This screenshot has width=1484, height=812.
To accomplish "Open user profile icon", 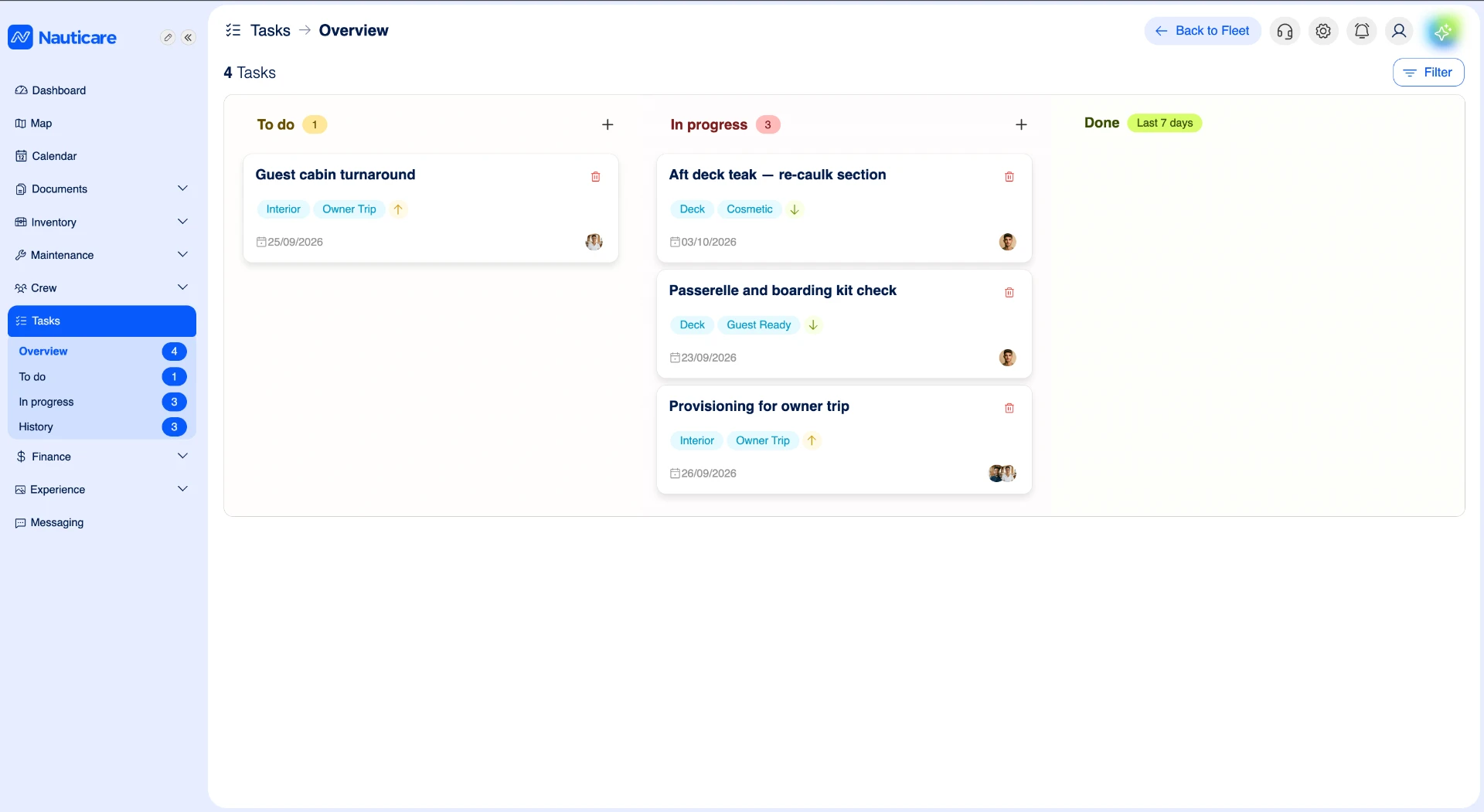I will (x=1399, y=31).
